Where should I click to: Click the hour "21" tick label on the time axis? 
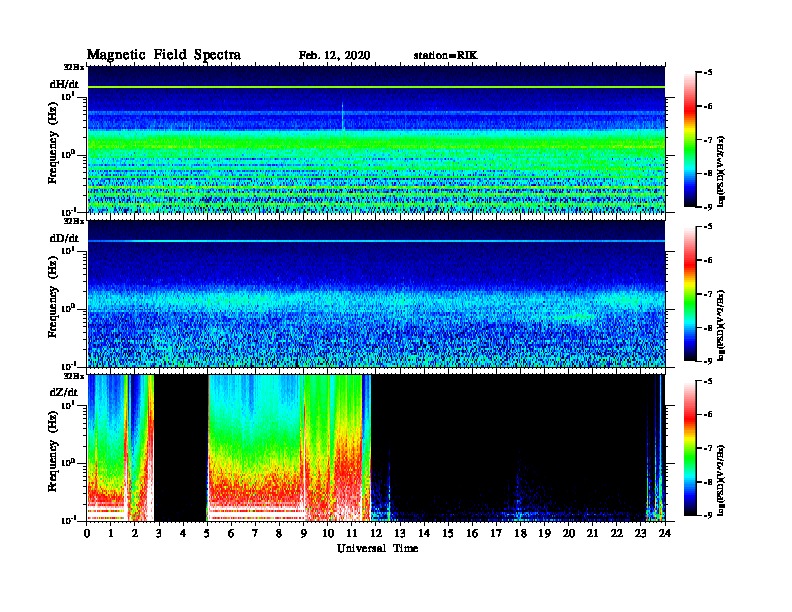(592, 533)
